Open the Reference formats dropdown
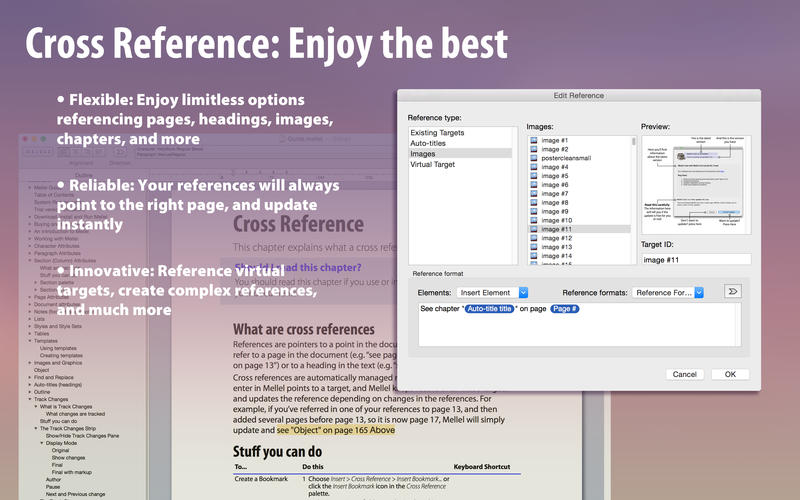This screenshot has height=500, width=800. [669, 292]
